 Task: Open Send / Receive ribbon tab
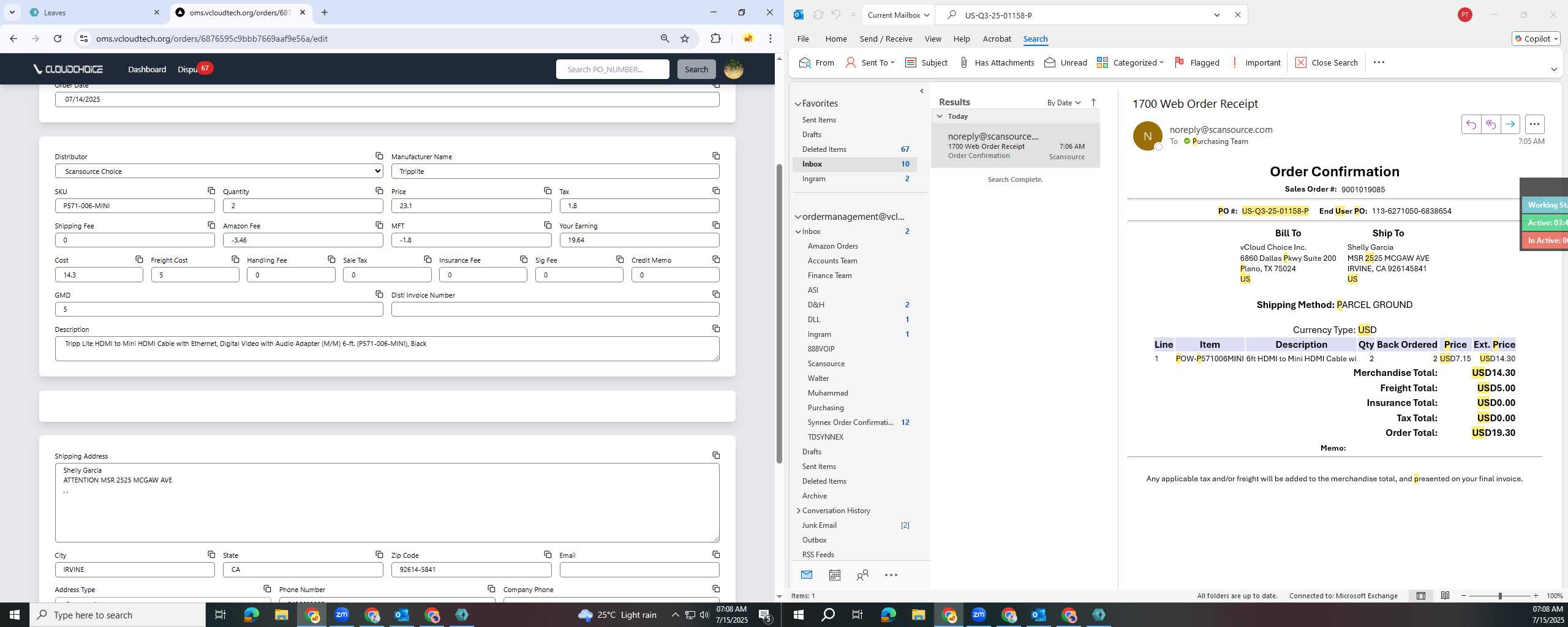pos(886,39)
